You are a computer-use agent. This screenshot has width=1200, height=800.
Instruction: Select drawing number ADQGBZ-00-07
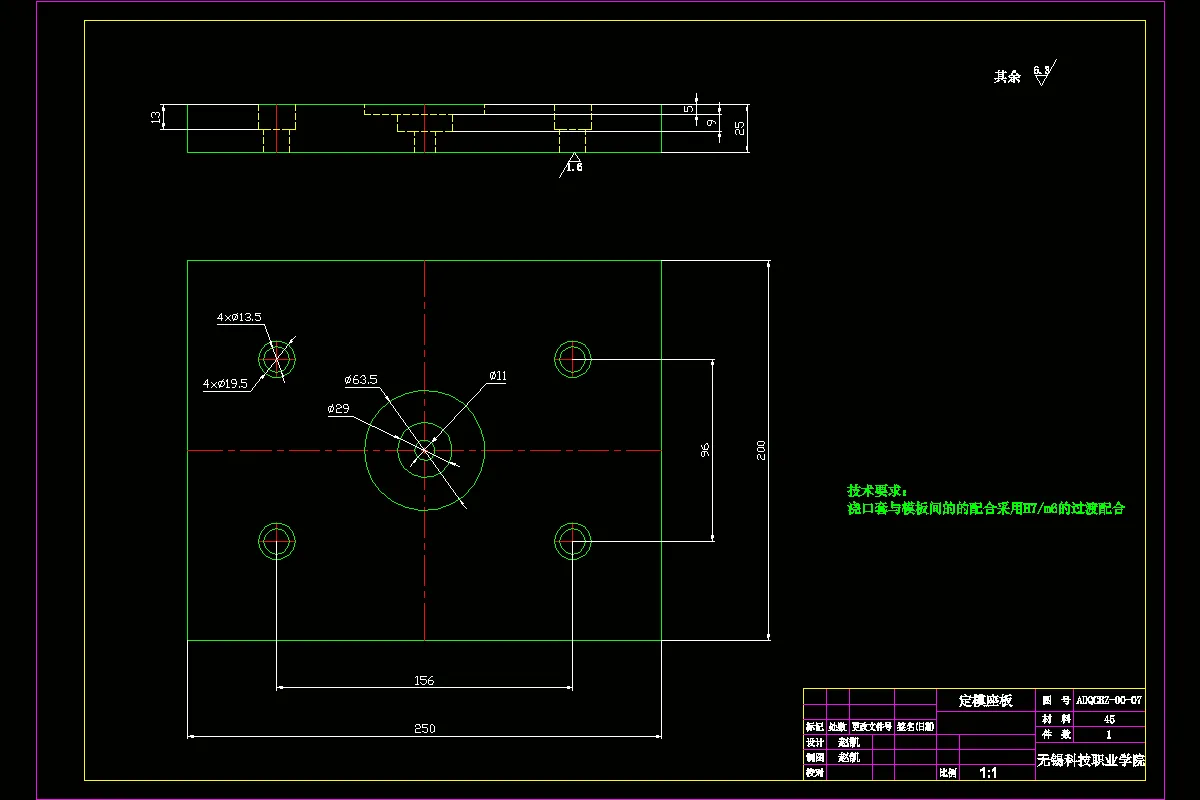coord(1108,701)
